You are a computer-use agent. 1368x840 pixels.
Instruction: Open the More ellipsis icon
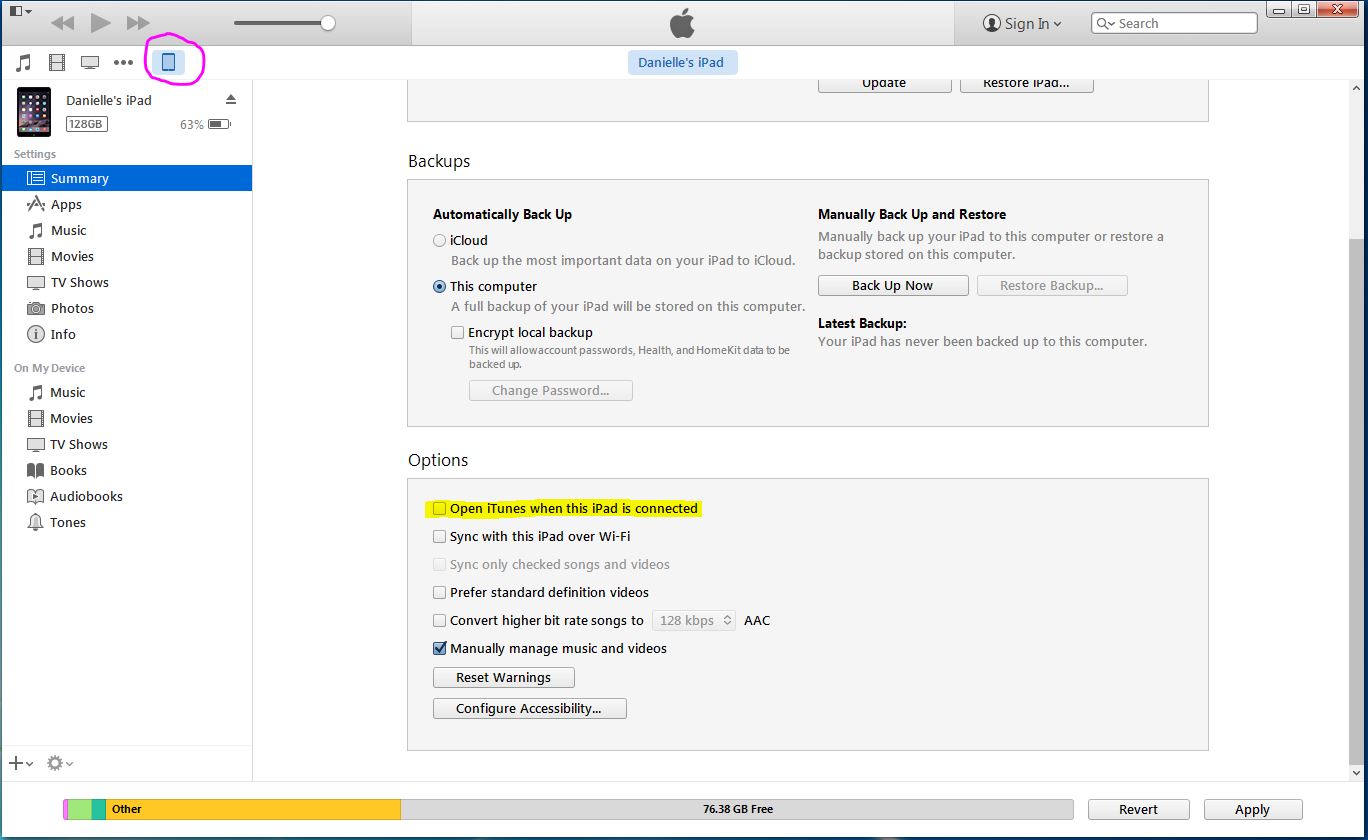(x=123, y=63)
